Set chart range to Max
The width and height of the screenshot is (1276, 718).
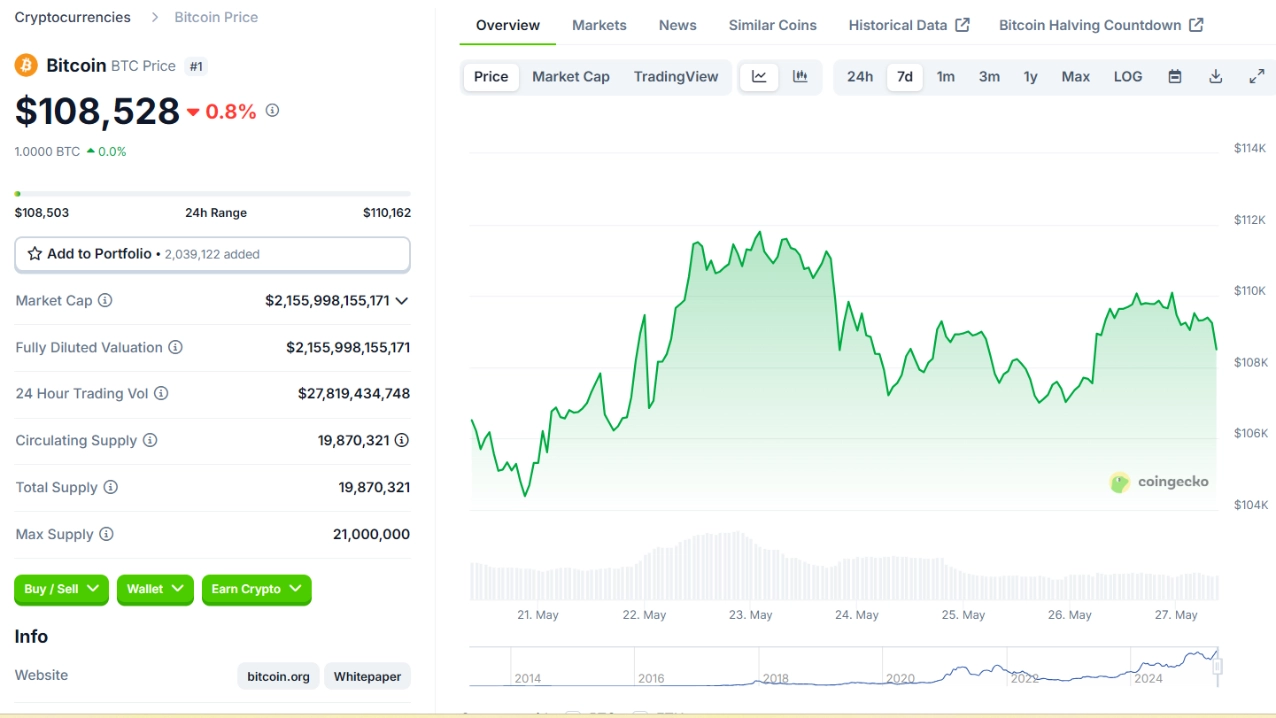[1076, 77]
